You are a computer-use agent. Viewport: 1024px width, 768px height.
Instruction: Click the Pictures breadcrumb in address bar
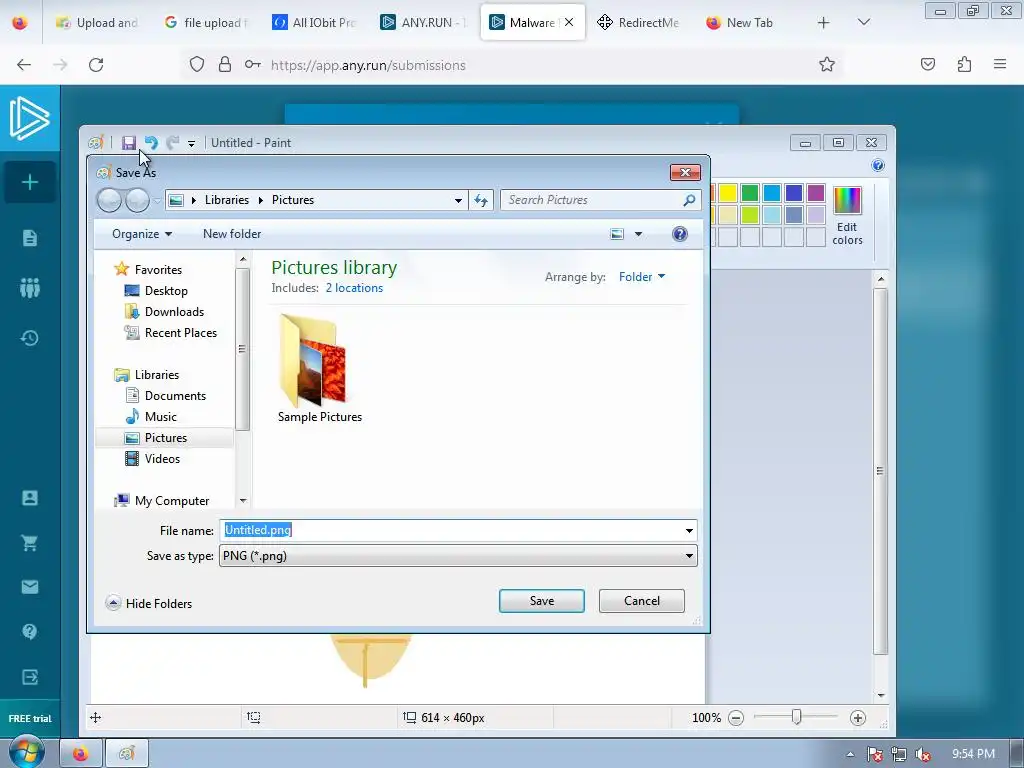tap(293, 200)
